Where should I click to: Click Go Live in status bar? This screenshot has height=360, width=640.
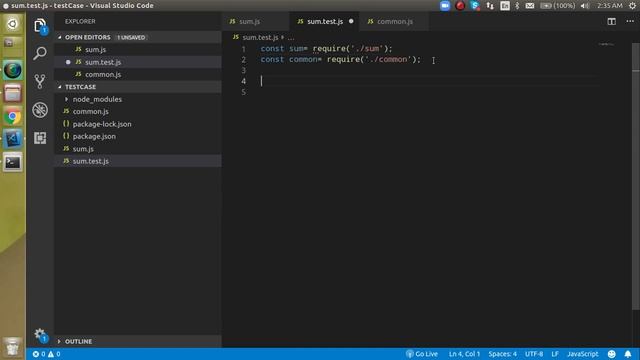coord(422,354)
